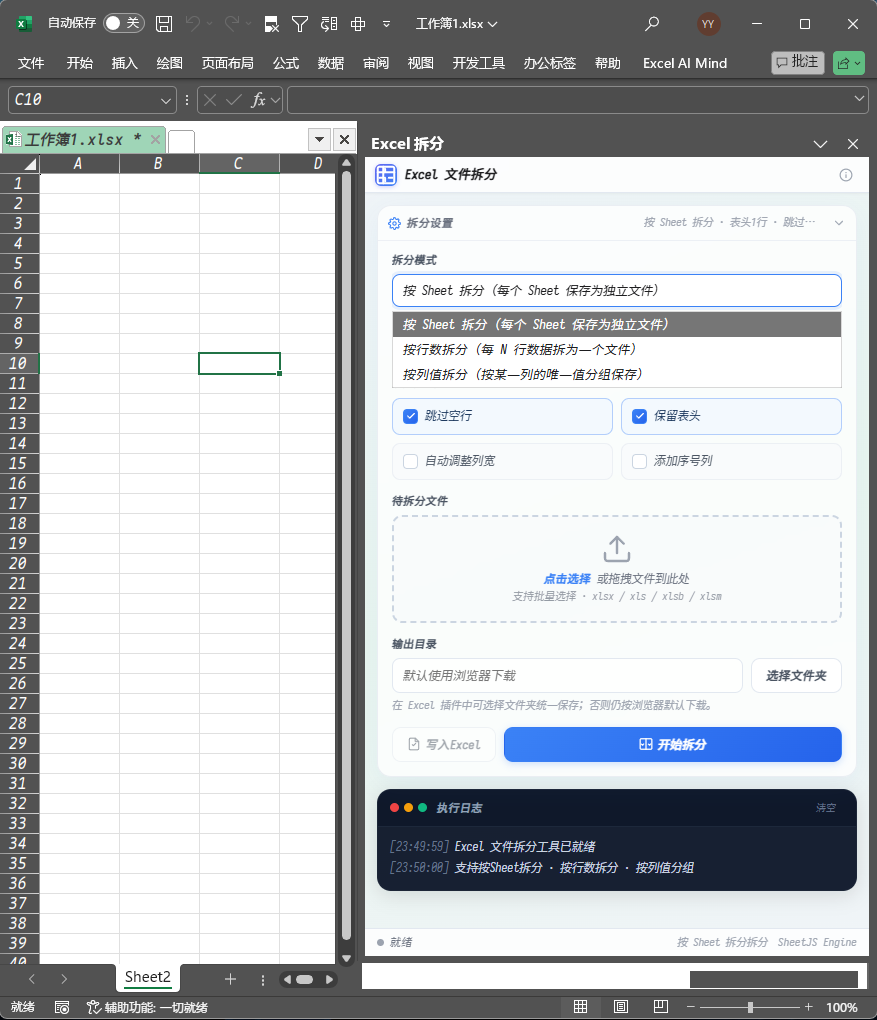The width and height of the screenshot is (877, 1020).
Task: Open the document tab list dropdown arrow
Action: click(x=319, y=139)
